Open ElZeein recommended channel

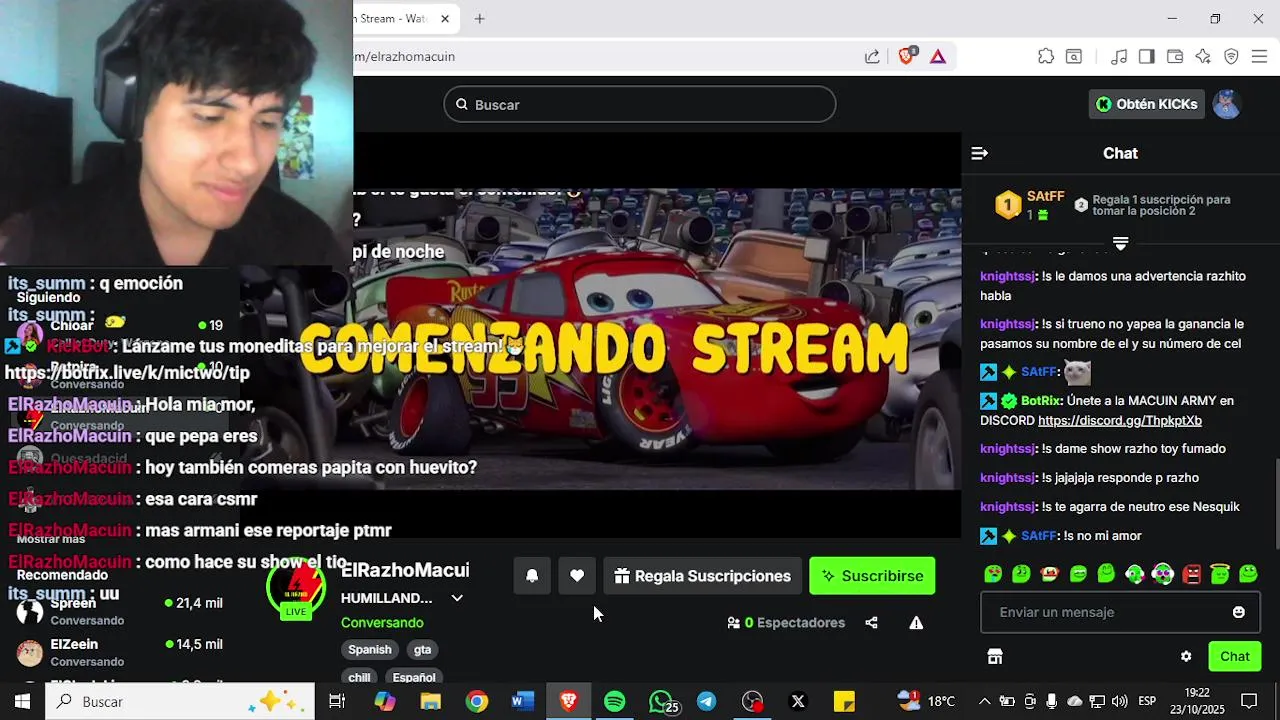pyautogui.click(x=120, y=652)
